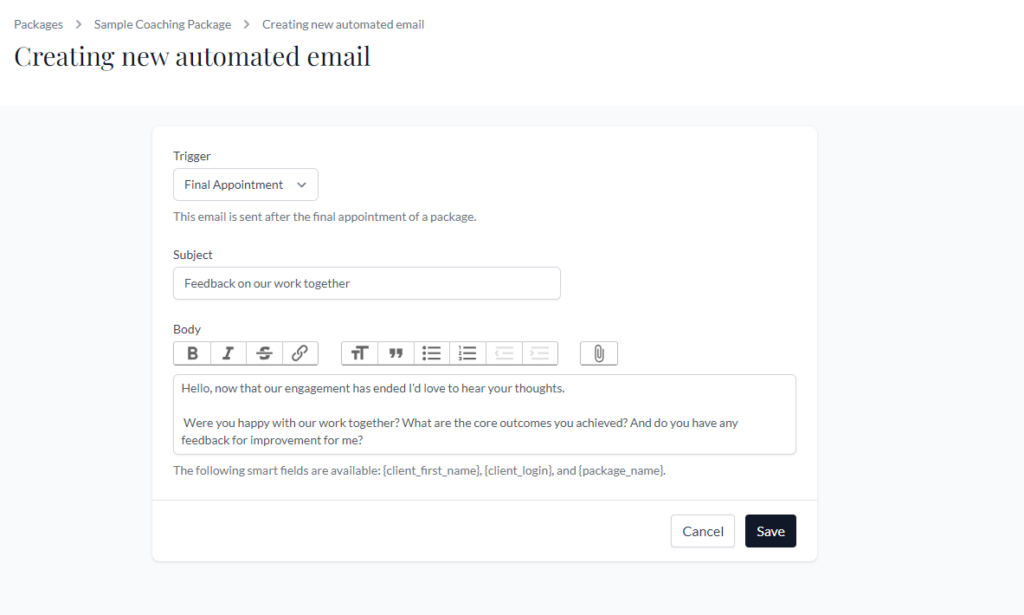Viewport: 1024px width, 615px height.
Task: Go to Packages in the breadcrumb
Action: point(39,24)
